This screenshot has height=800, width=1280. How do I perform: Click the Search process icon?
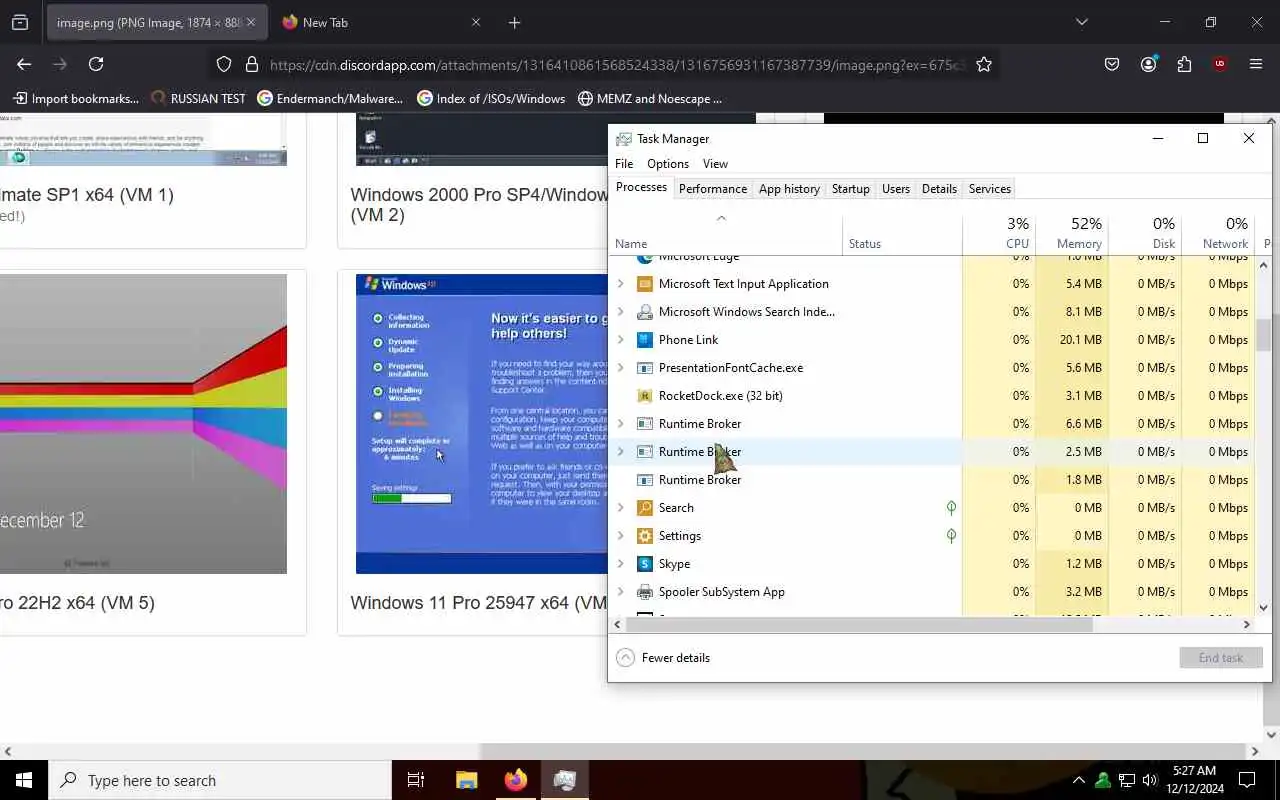(645, 508)
